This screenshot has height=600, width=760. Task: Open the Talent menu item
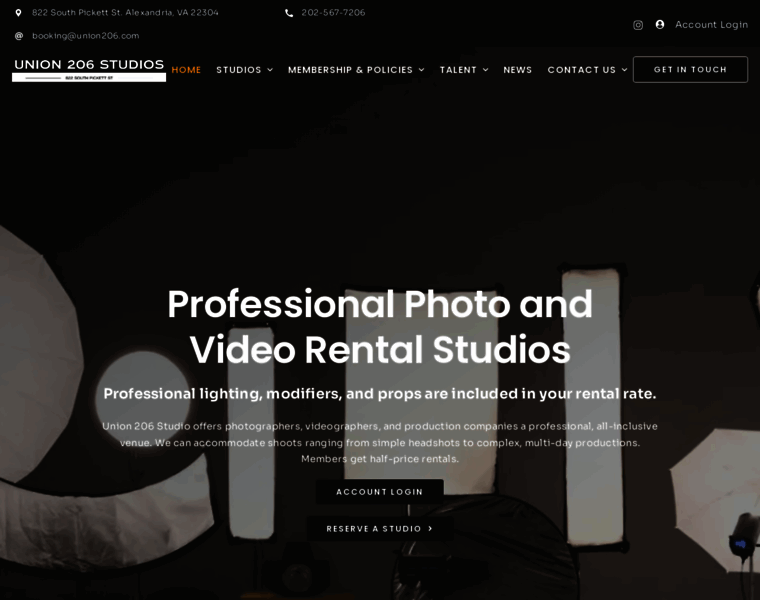458,70
